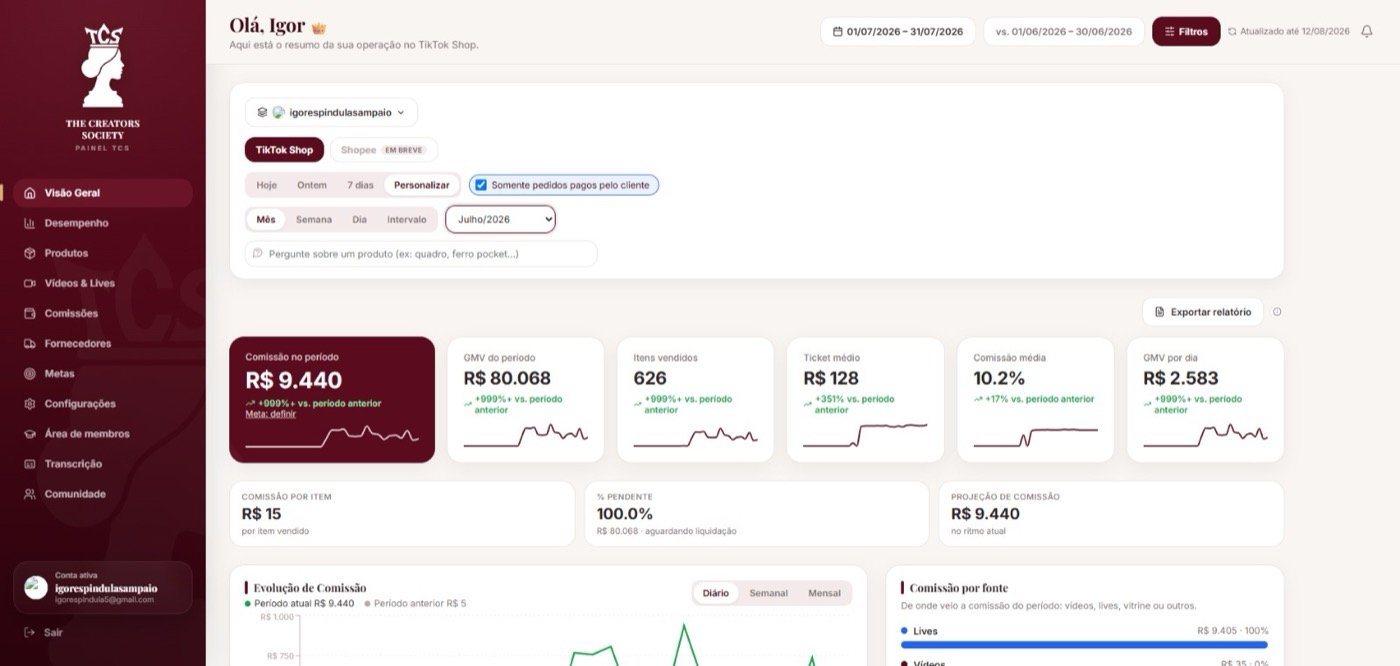Choose Mês granularity
Viewport: 1400px width, 666px height.
[x=266, y=219]
